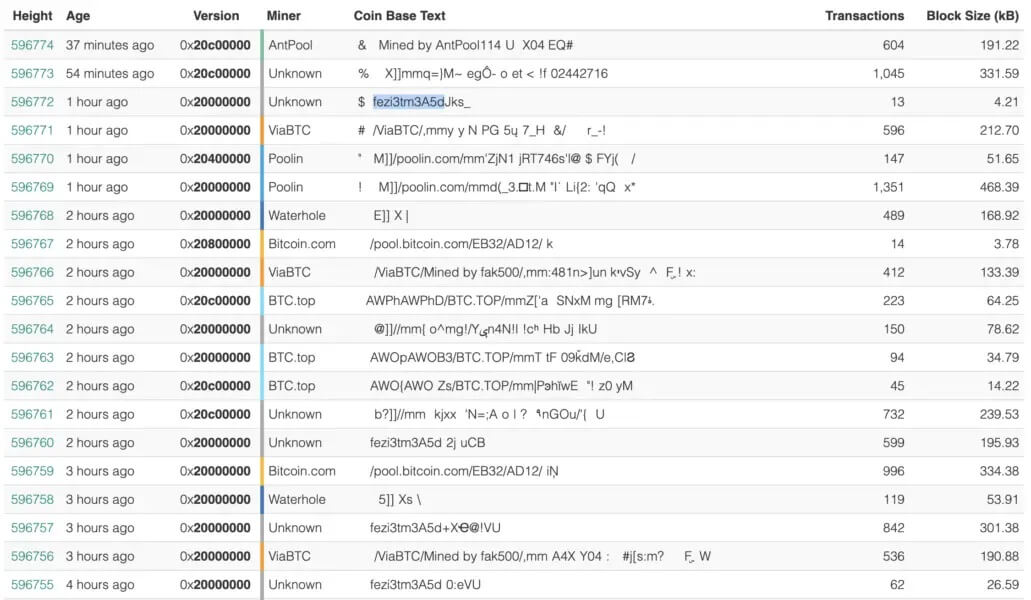Open block 596761 page
This screenshot has height=600, width=1031.
point(32,414)
